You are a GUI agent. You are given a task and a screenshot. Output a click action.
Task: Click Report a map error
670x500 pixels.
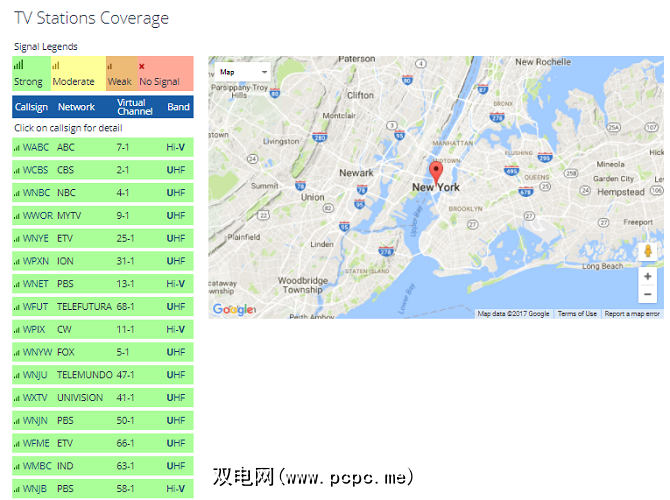pos(632,314)
